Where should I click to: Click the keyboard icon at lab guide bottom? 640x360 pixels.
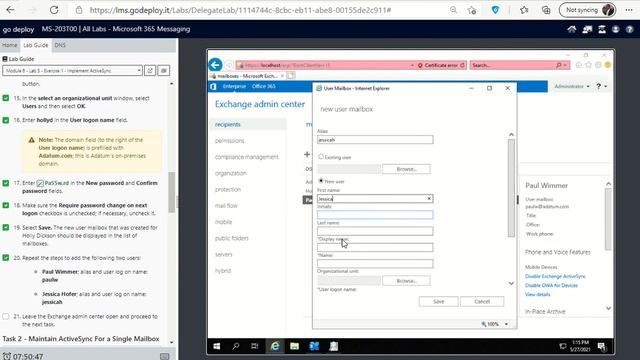pos(164,356)
